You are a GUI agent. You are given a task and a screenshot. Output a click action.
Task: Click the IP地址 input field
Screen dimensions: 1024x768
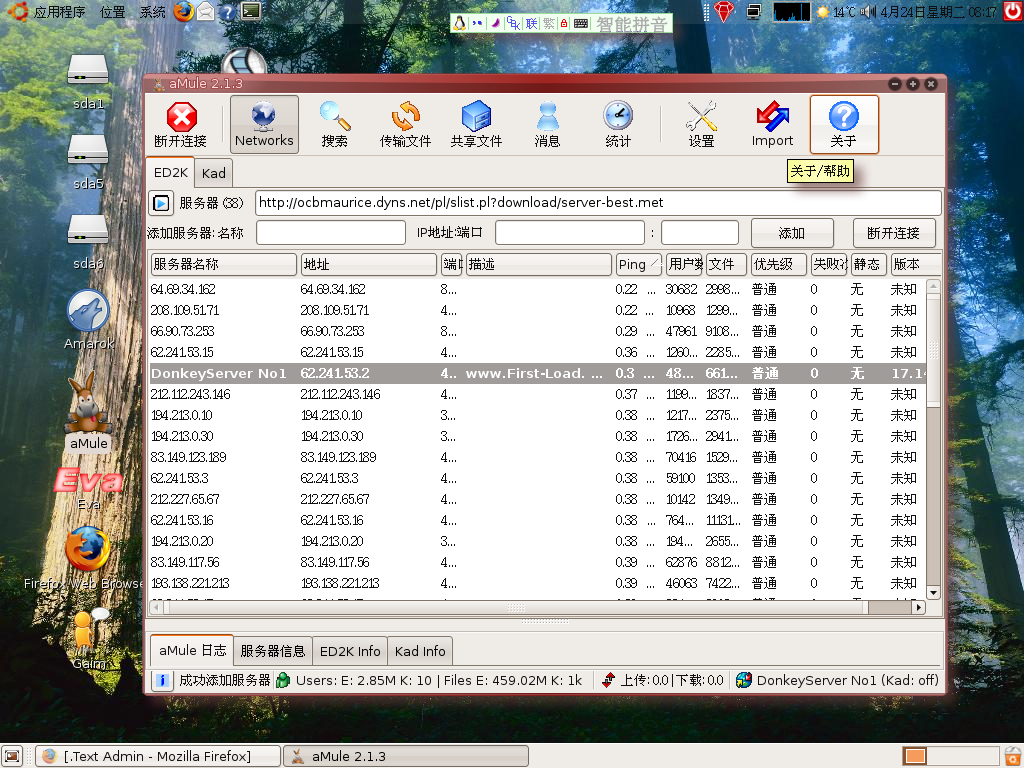pos(569,232)
